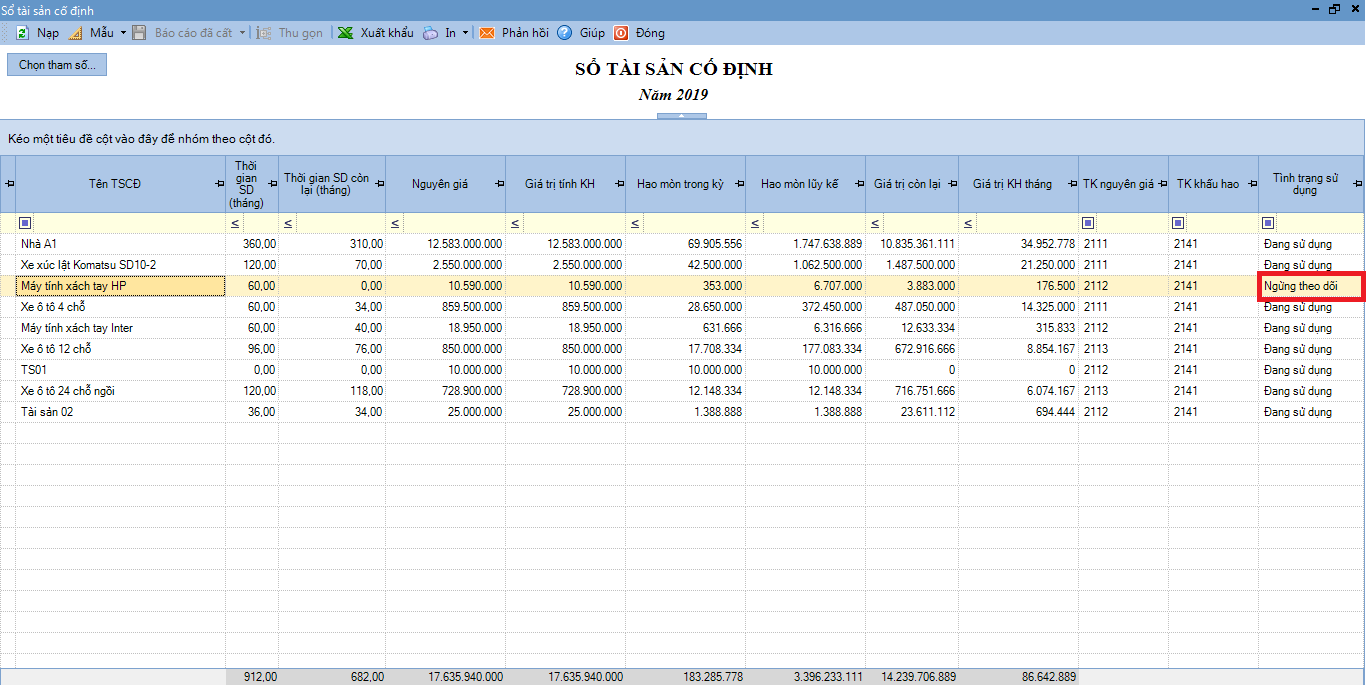This screenshot has height=686, width=1366.
Task: Pin the TK nguyên giá column
Action: (1162, 184)
